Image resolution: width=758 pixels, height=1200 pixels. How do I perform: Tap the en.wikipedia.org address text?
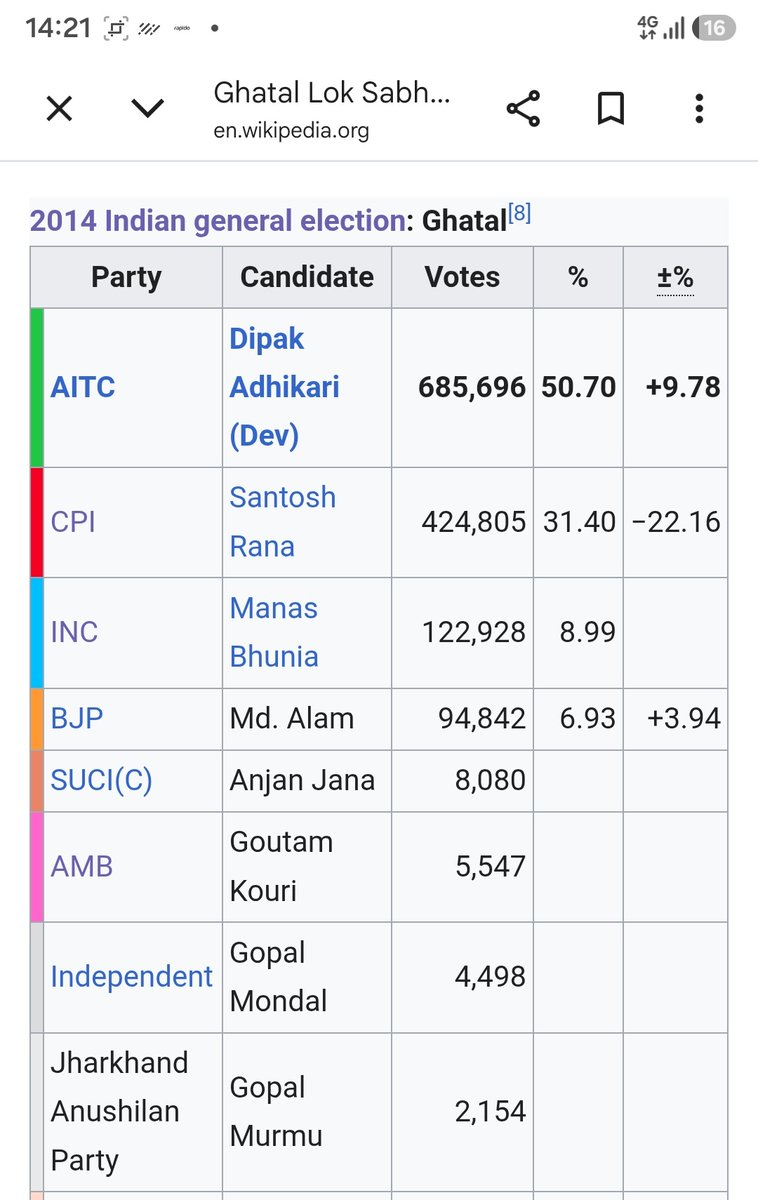click(291, 131)
